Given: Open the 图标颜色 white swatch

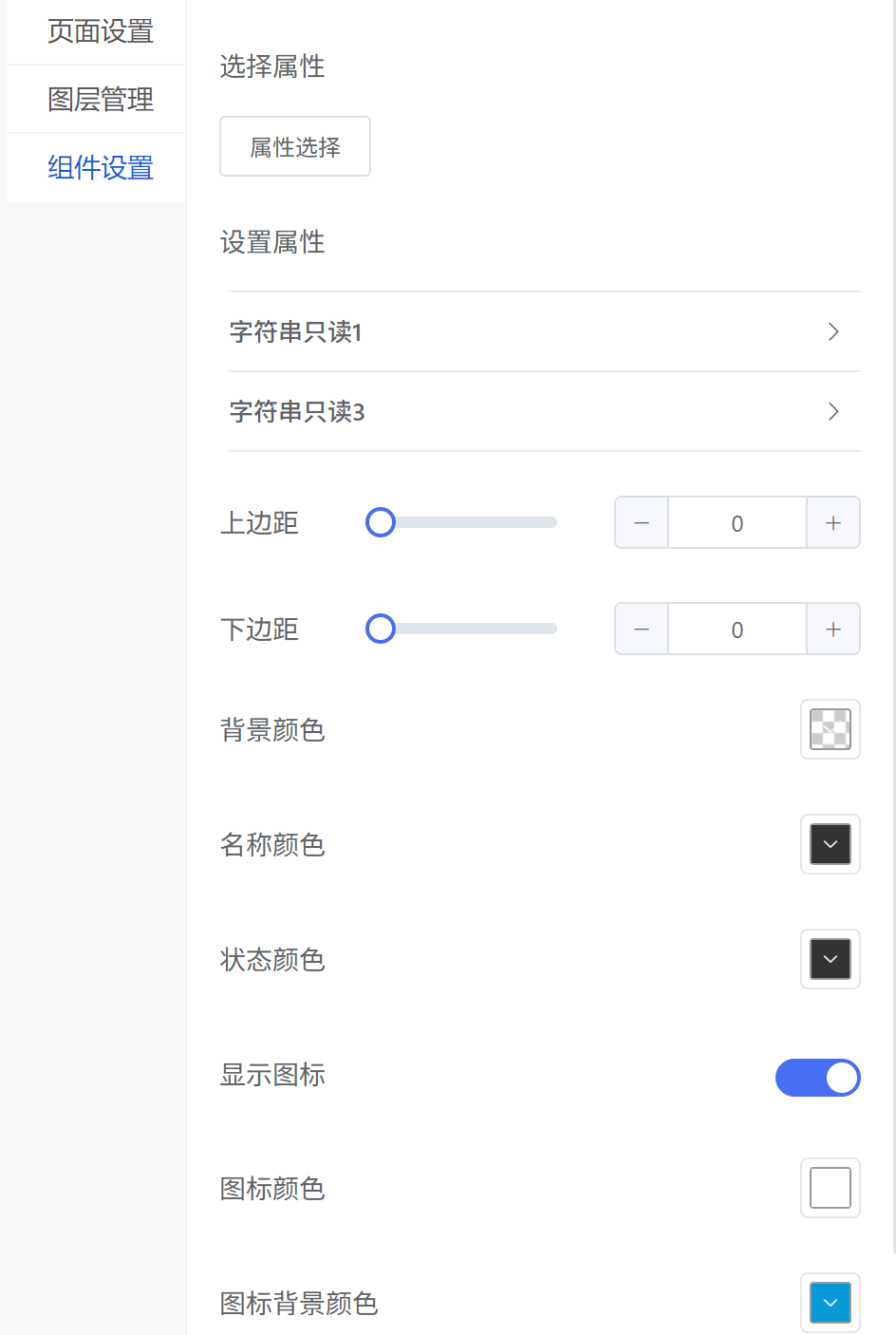Looking at the screenshot, I should (x=831, y=1188).
